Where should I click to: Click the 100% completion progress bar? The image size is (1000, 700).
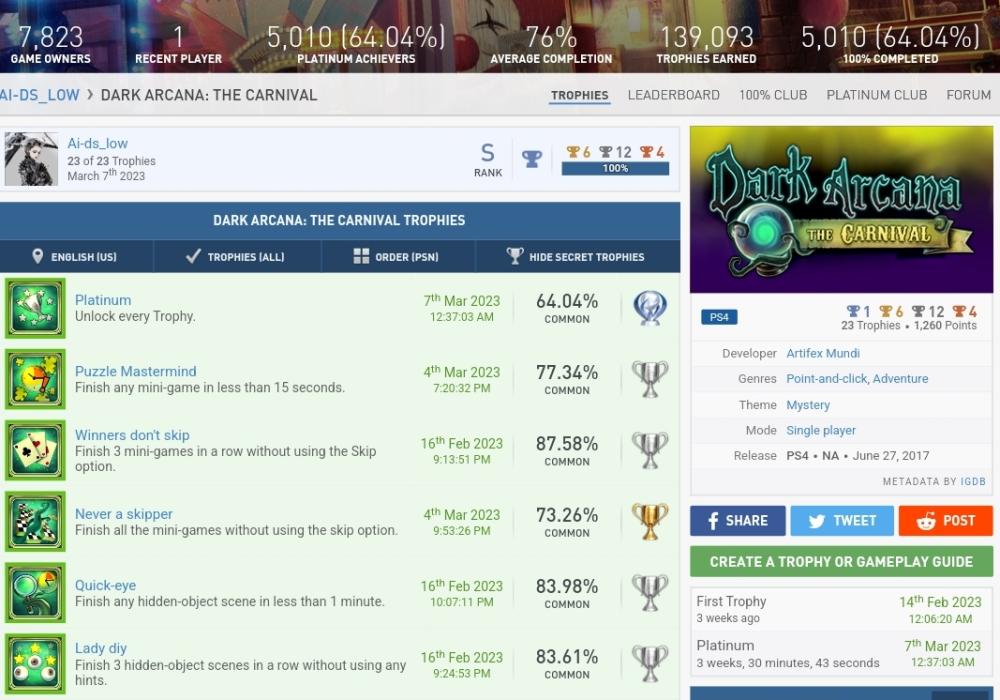[x=615, y=169]
